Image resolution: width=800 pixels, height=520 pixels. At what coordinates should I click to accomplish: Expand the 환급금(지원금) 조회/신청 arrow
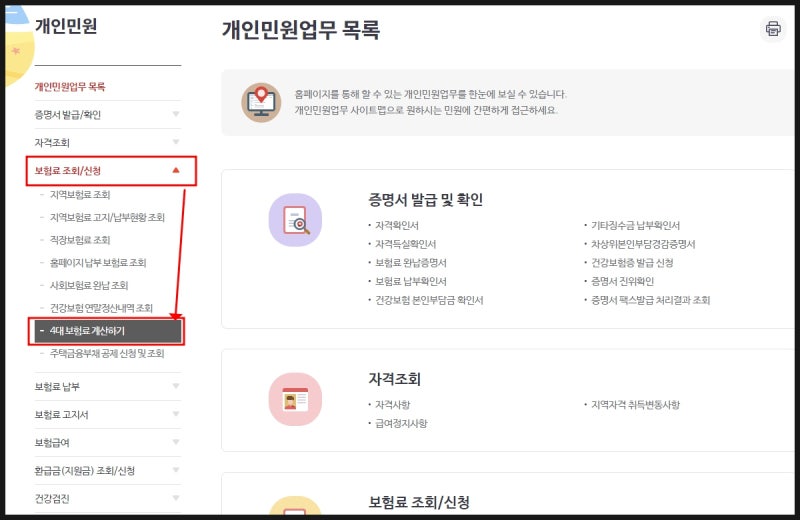[x=176, y=470]
